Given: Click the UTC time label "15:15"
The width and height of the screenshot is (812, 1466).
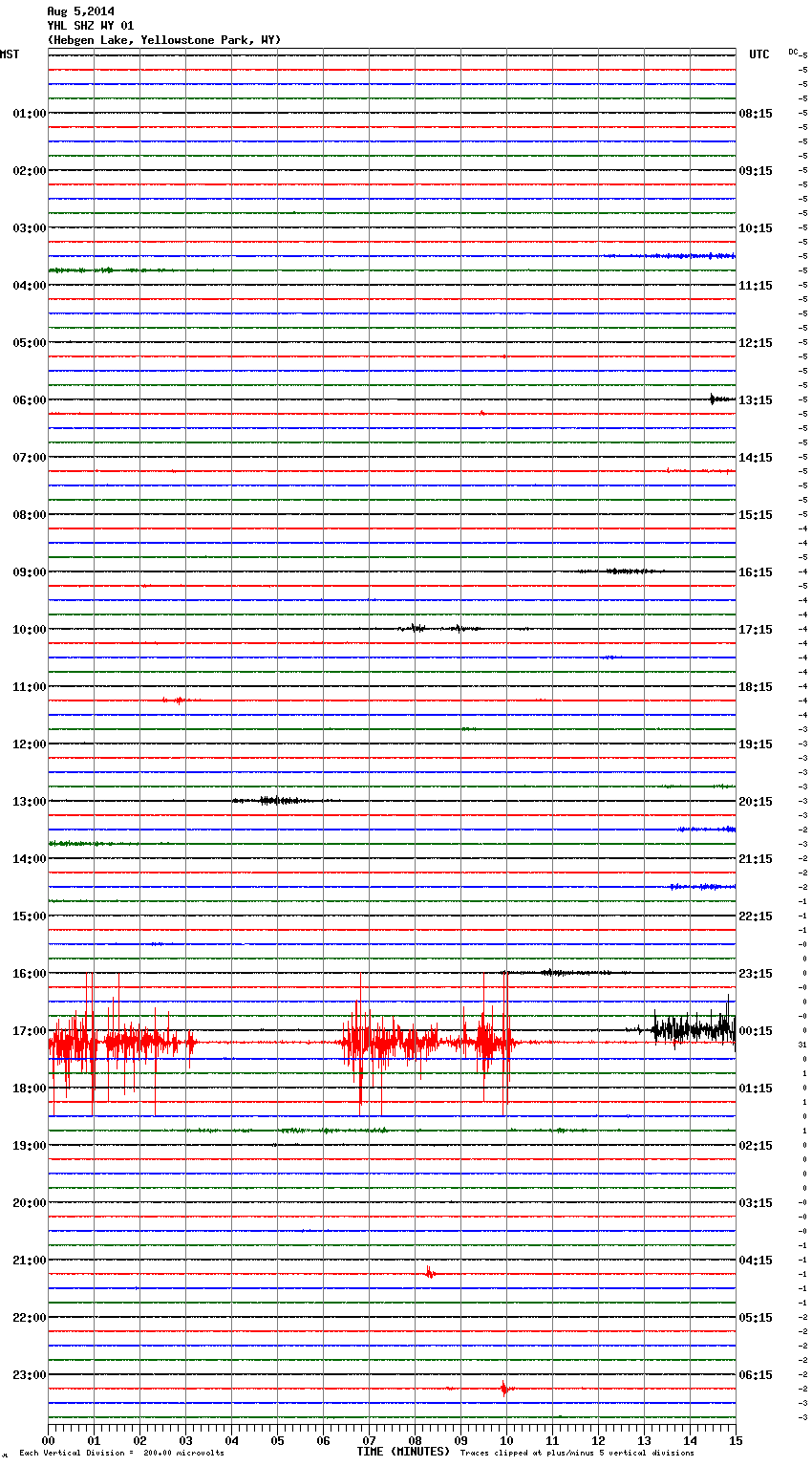Looking at the screenshot, I should click(756, 515).
